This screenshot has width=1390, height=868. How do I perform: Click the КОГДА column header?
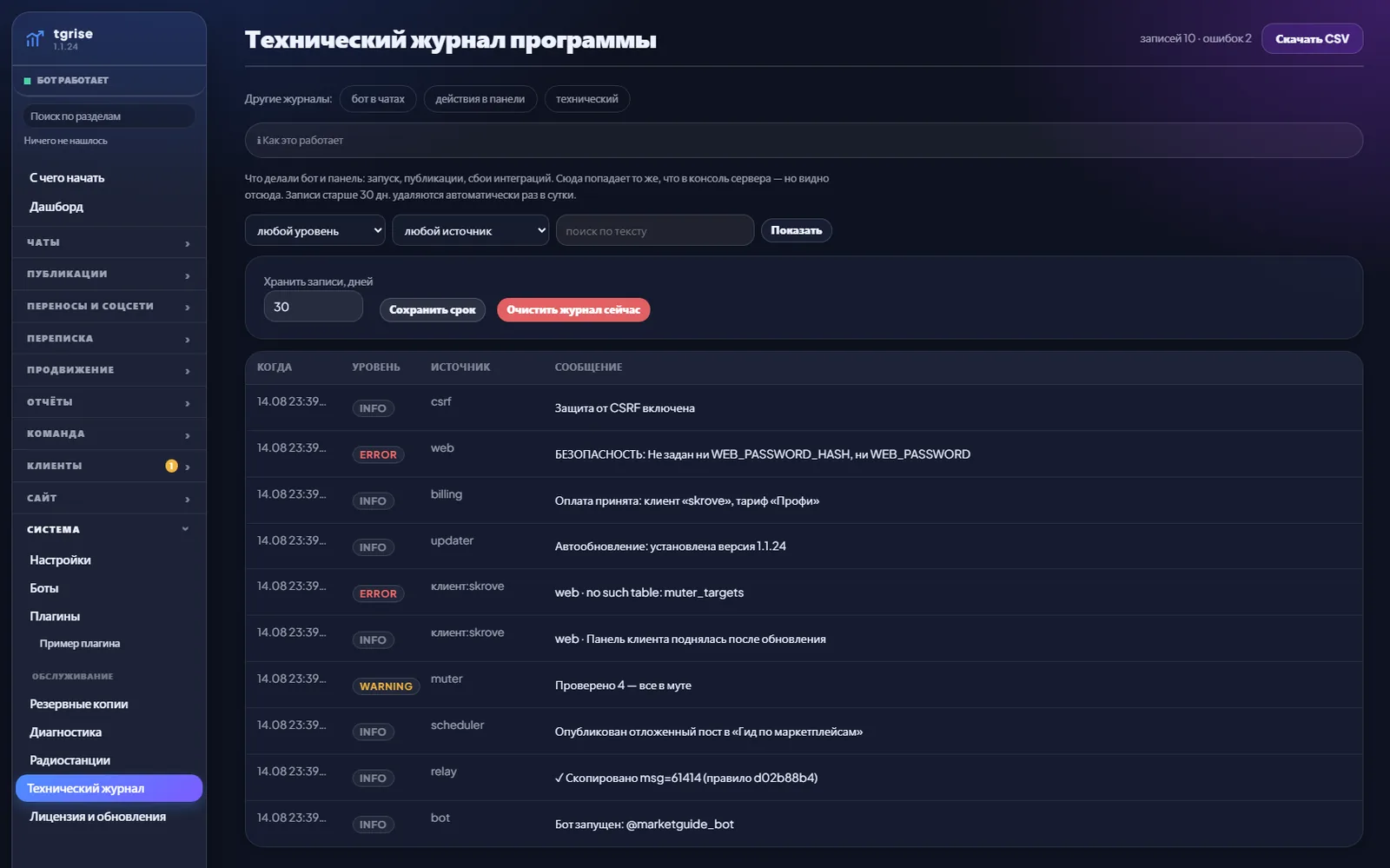point(275,368)
